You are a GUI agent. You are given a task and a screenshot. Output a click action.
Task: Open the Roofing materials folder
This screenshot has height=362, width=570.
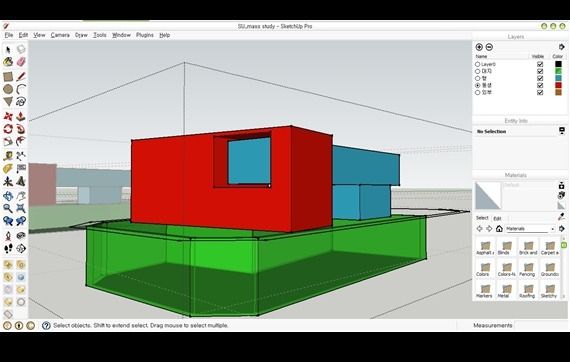click(527, 291)
